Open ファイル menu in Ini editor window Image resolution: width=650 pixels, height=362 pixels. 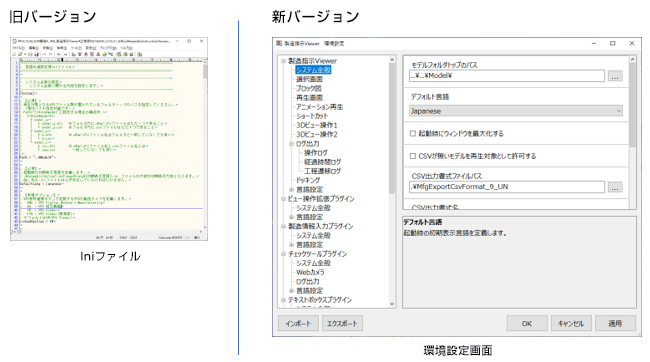pyautogui.click(x=18, y=48)
